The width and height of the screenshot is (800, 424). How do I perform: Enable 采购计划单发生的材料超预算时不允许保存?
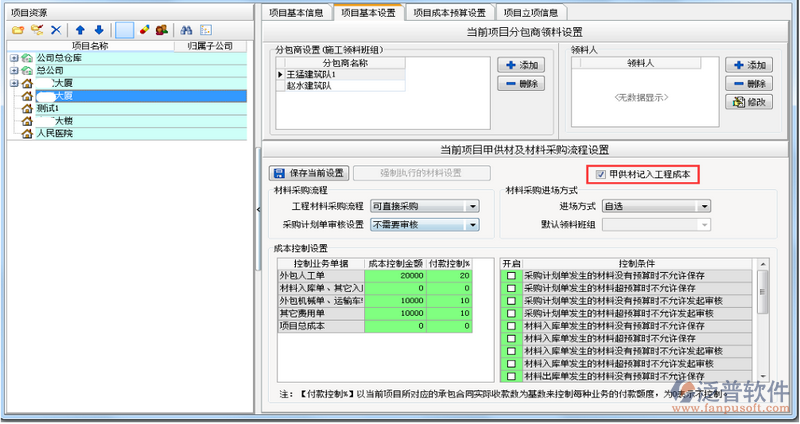511,288
